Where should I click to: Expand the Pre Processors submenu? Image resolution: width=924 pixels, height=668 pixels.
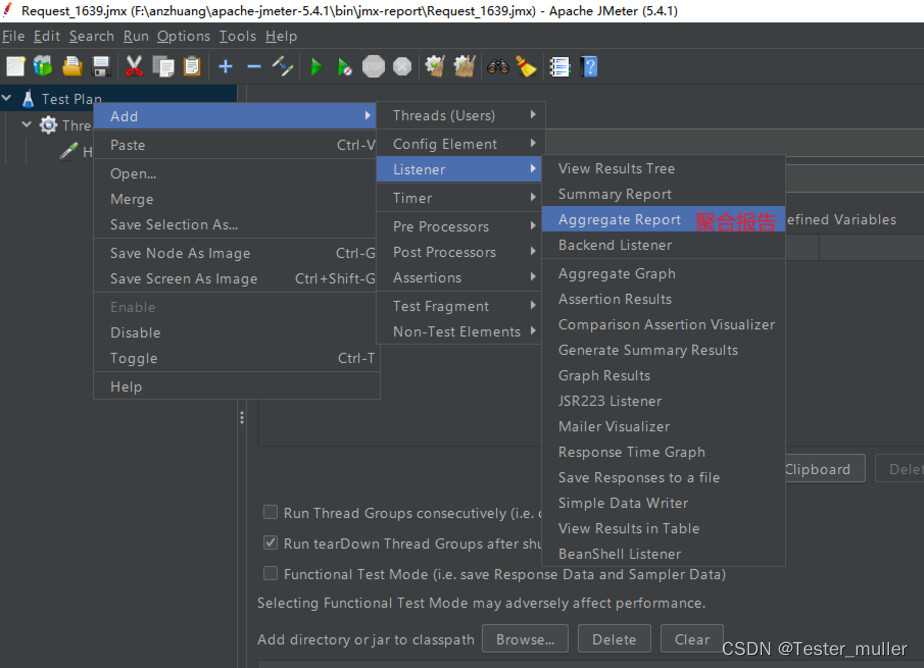(x=461, y=226)
